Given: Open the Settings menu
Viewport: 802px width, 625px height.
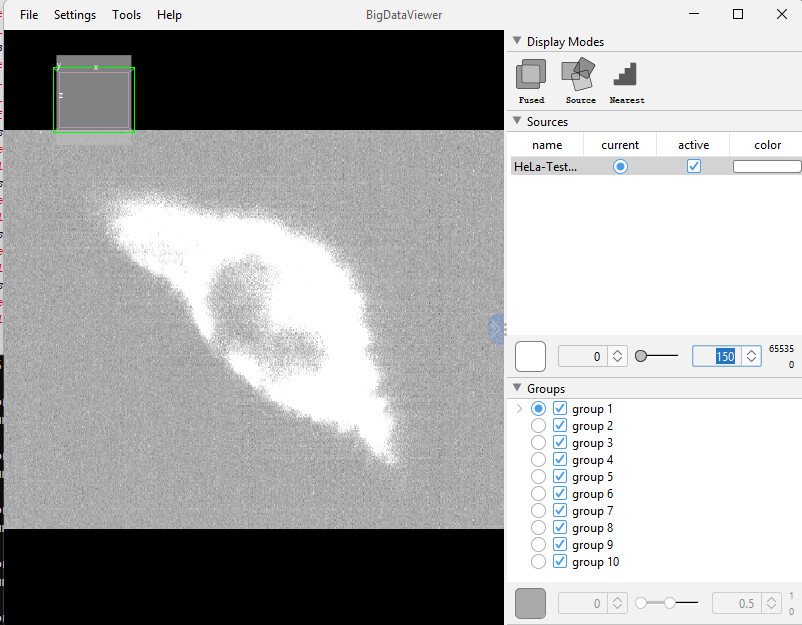Looking at the screenshot, I should [74, 14].
